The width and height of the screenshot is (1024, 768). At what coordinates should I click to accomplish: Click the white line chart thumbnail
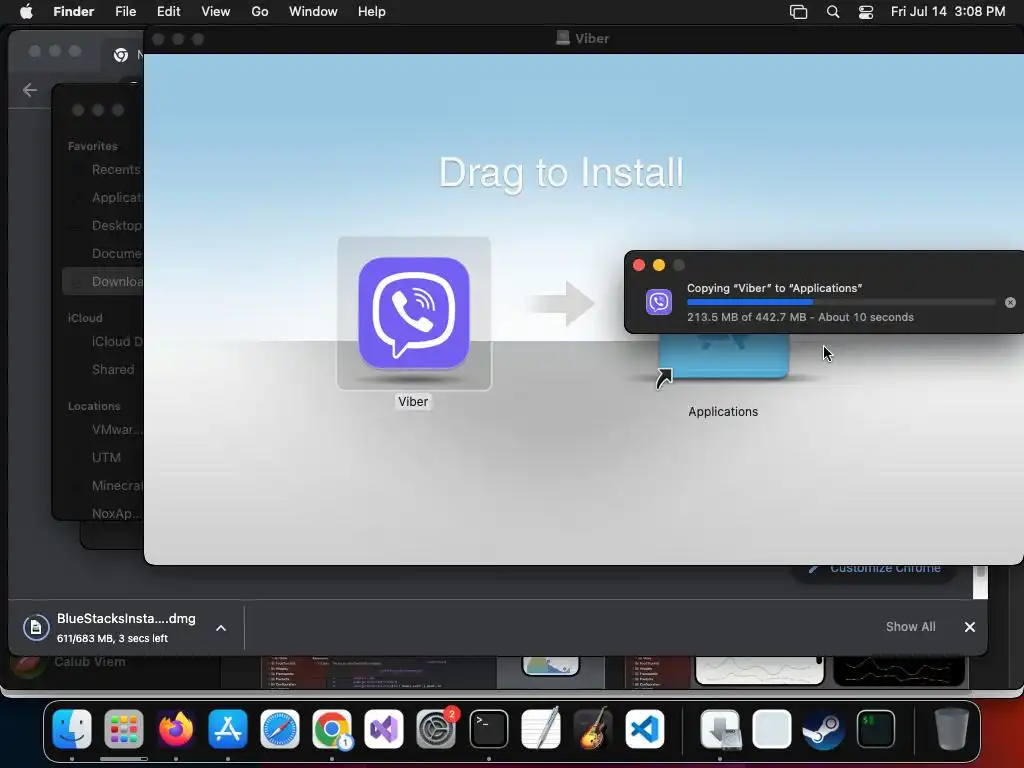[x=760, y=671]
